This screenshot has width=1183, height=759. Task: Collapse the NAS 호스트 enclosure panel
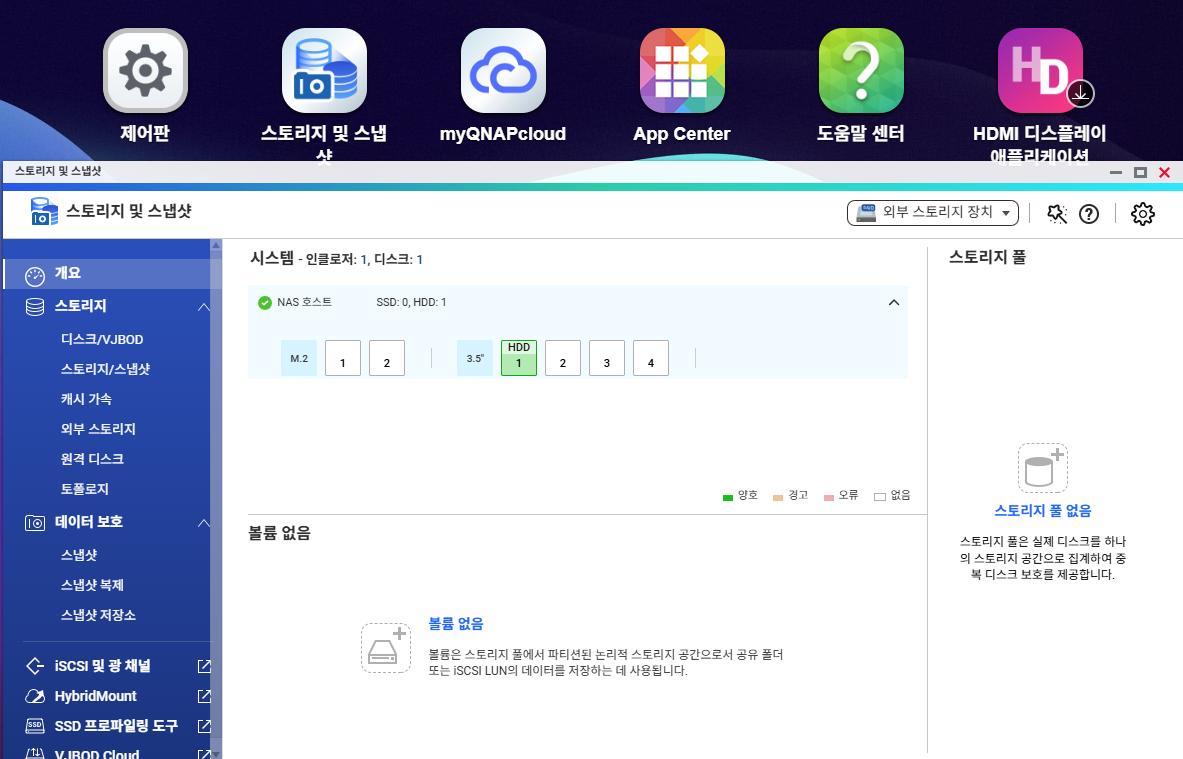click(894, 303)
